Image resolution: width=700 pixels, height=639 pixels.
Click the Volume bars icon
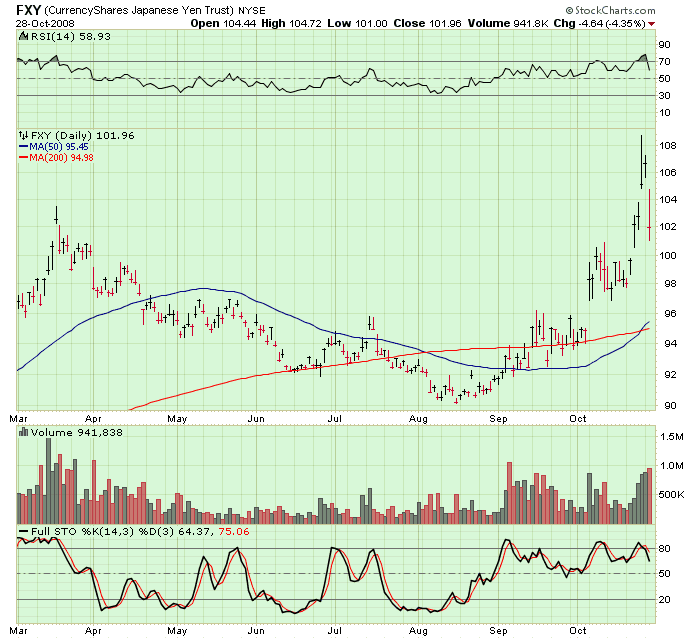click(x=23, y=432)
